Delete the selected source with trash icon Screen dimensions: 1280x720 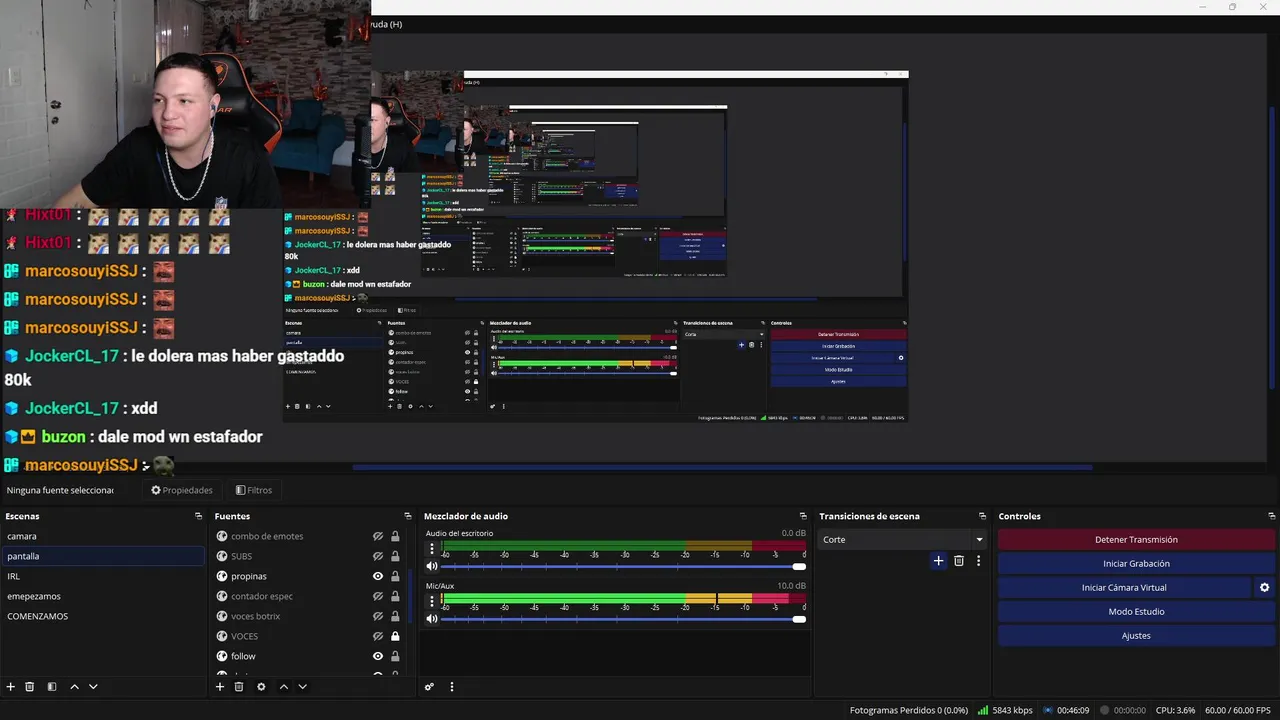[x=239, y=687]
